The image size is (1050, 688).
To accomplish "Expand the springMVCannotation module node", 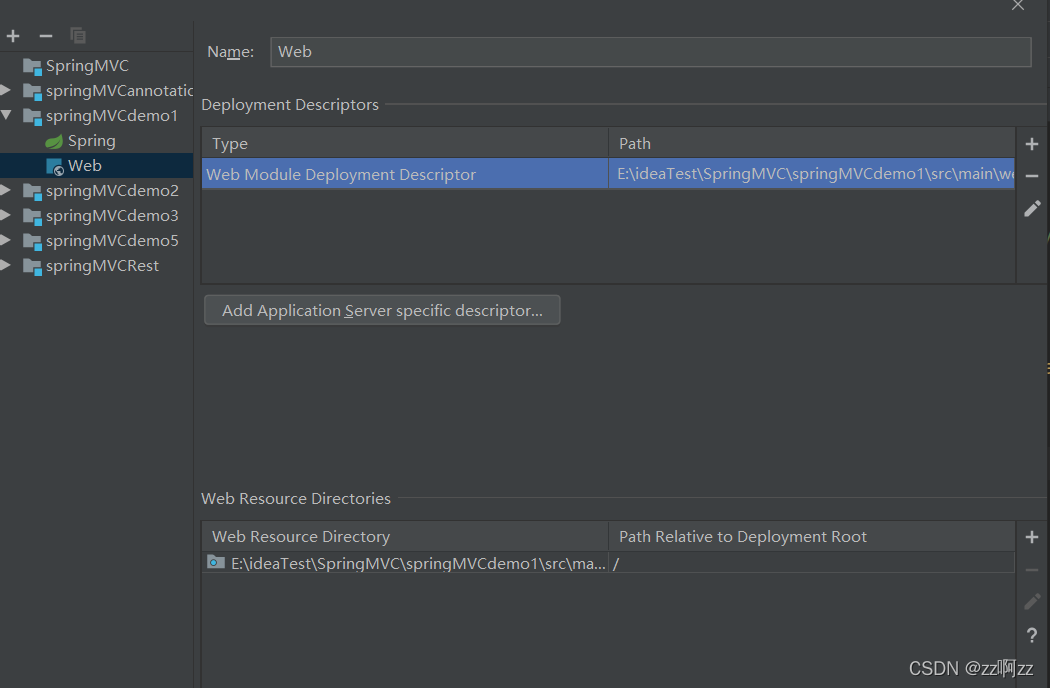I will [5, 90].
